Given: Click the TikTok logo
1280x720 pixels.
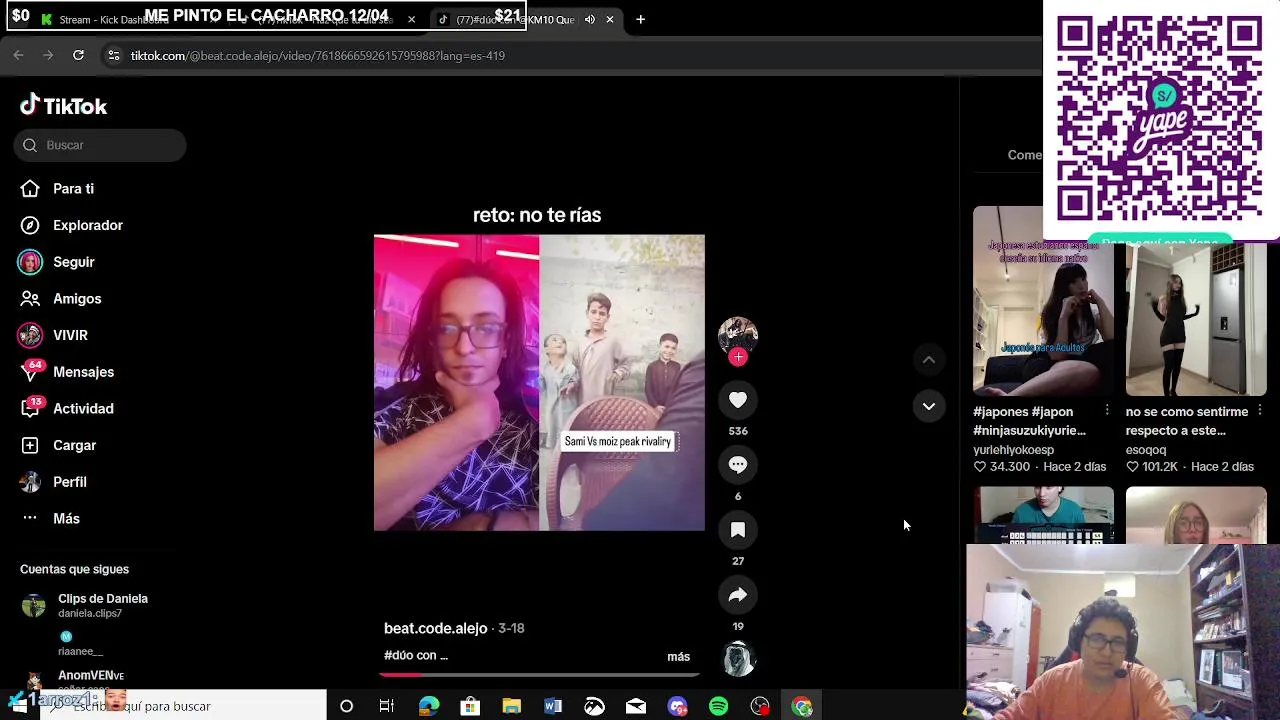Looking at the screenshot, I should [63, 105].
